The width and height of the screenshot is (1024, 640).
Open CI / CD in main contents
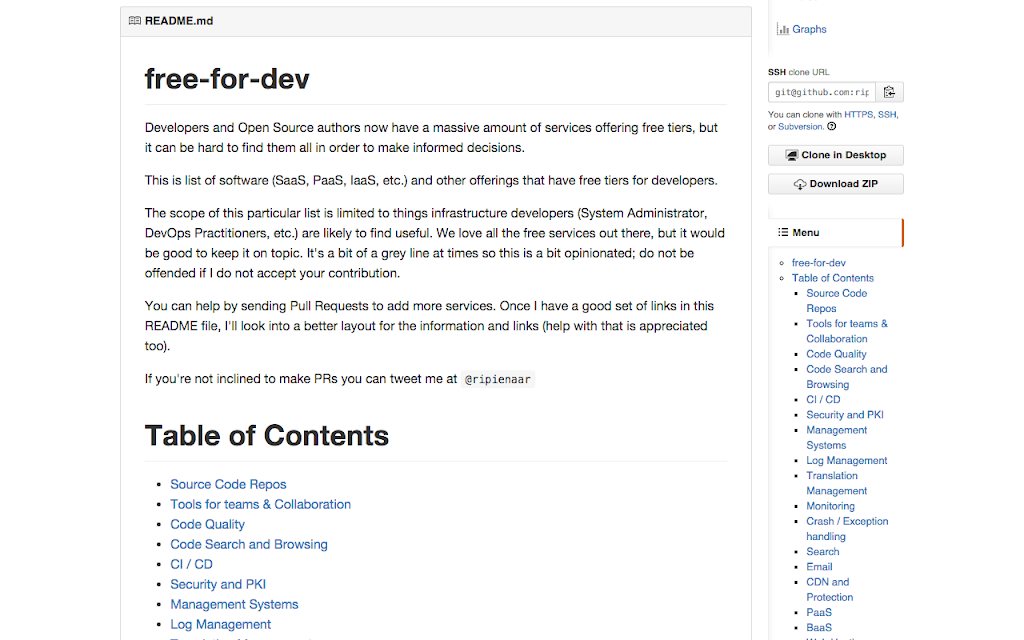pyautogui.click(x=191, y=564)
